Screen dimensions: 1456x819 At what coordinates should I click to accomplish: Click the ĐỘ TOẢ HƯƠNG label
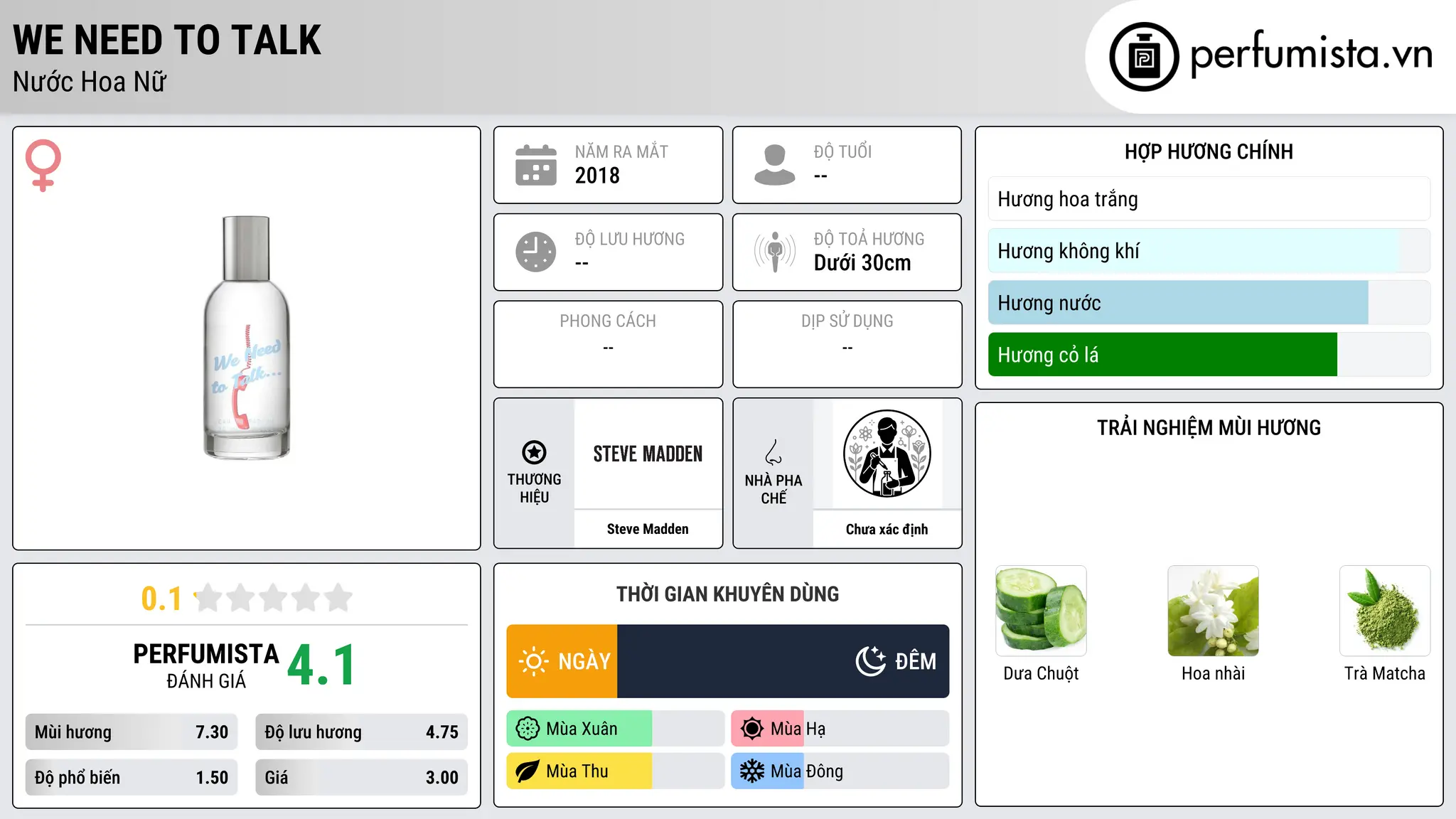pyautogui.click(x=869, y=239)
